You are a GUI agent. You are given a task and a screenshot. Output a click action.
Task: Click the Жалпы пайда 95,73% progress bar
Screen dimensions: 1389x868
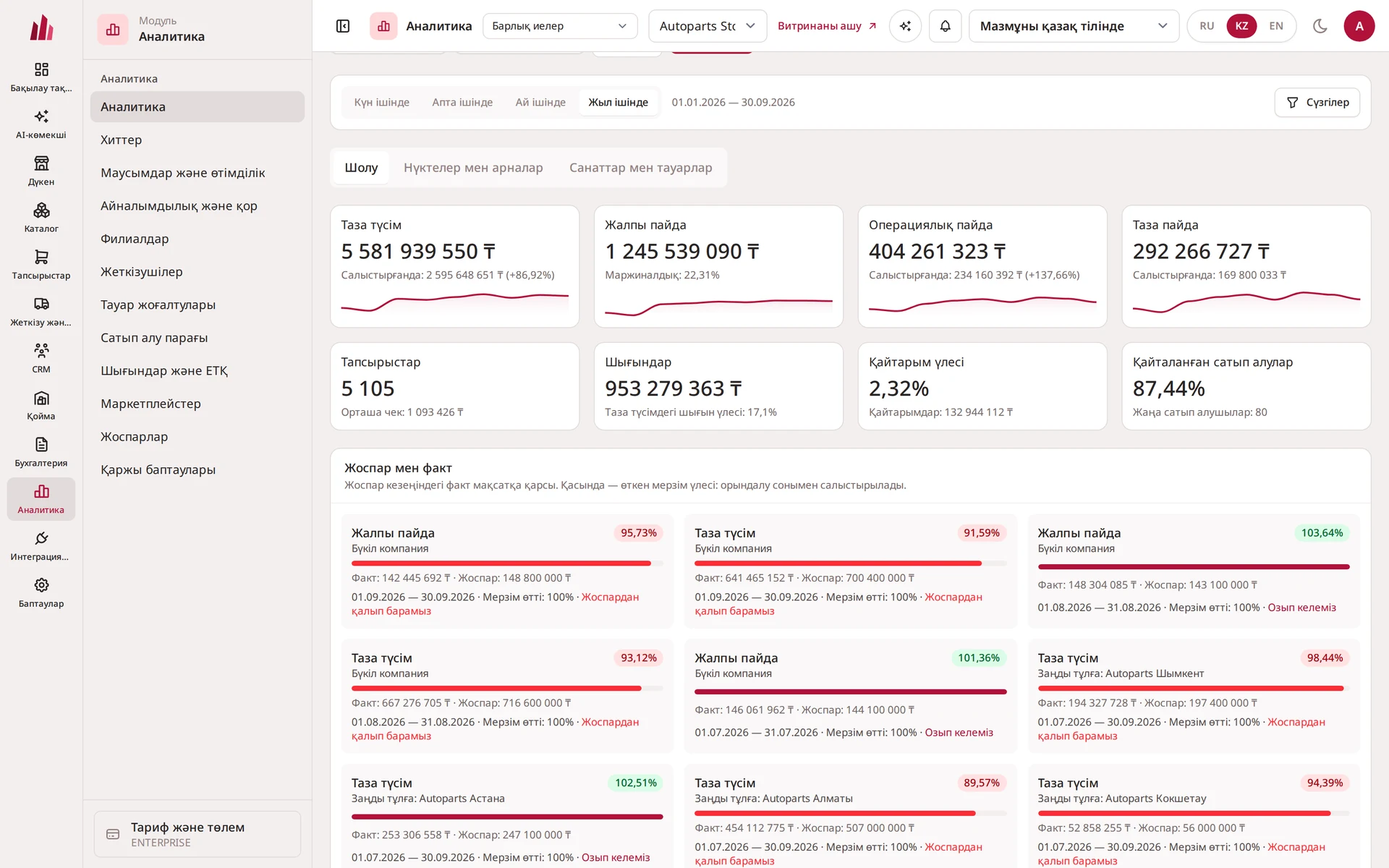point(506,563)
